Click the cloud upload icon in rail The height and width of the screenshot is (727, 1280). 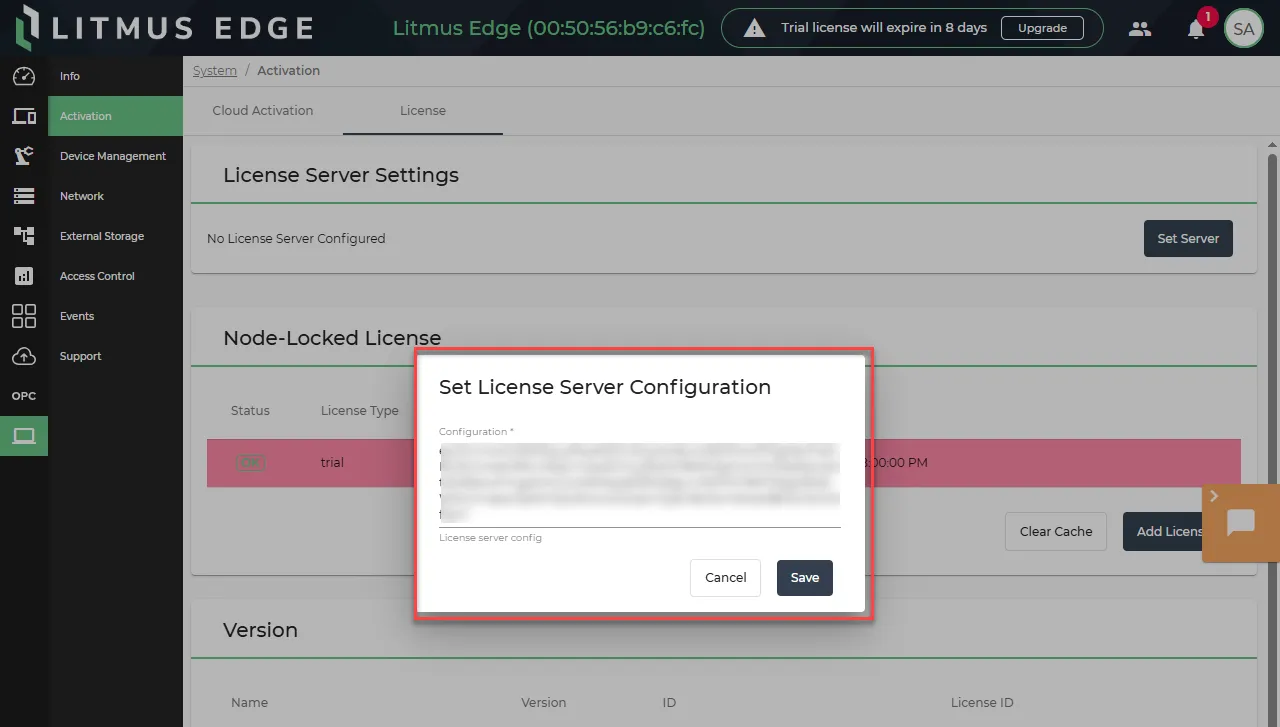coord(24,356)
